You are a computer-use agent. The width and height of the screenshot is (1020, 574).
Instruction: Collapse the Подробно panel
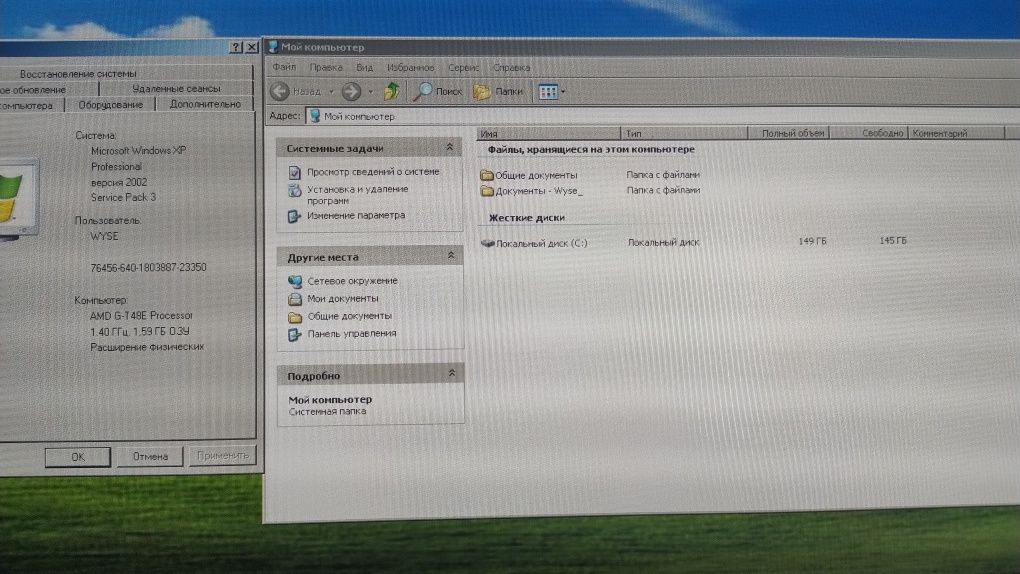[451, 374]
